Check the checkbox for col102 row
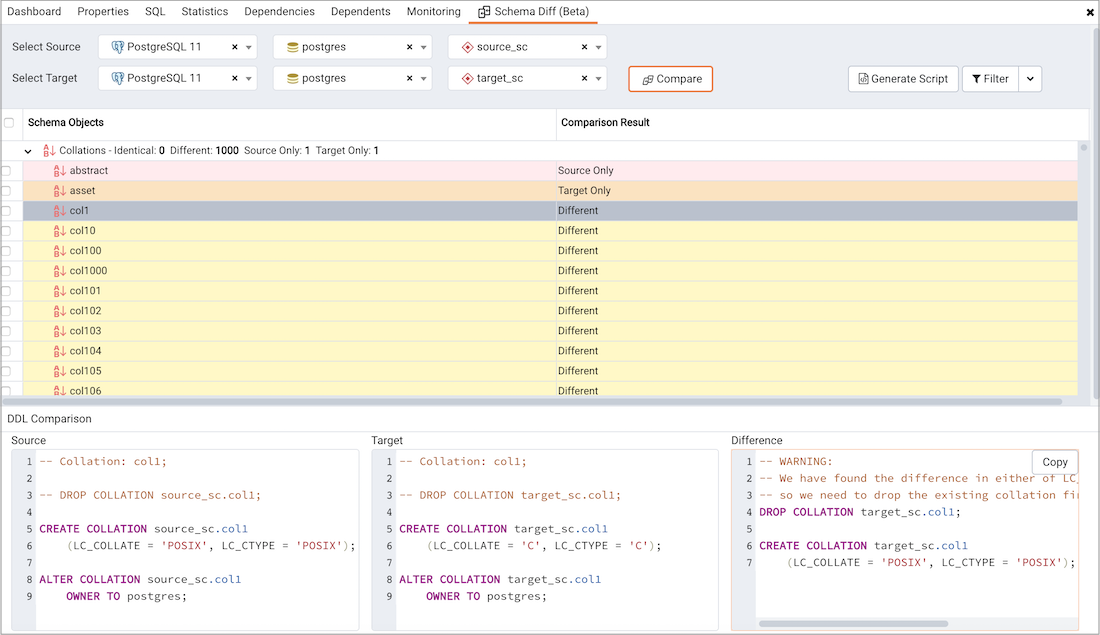This screenshot has height=635, width=1100. [6, 311]
